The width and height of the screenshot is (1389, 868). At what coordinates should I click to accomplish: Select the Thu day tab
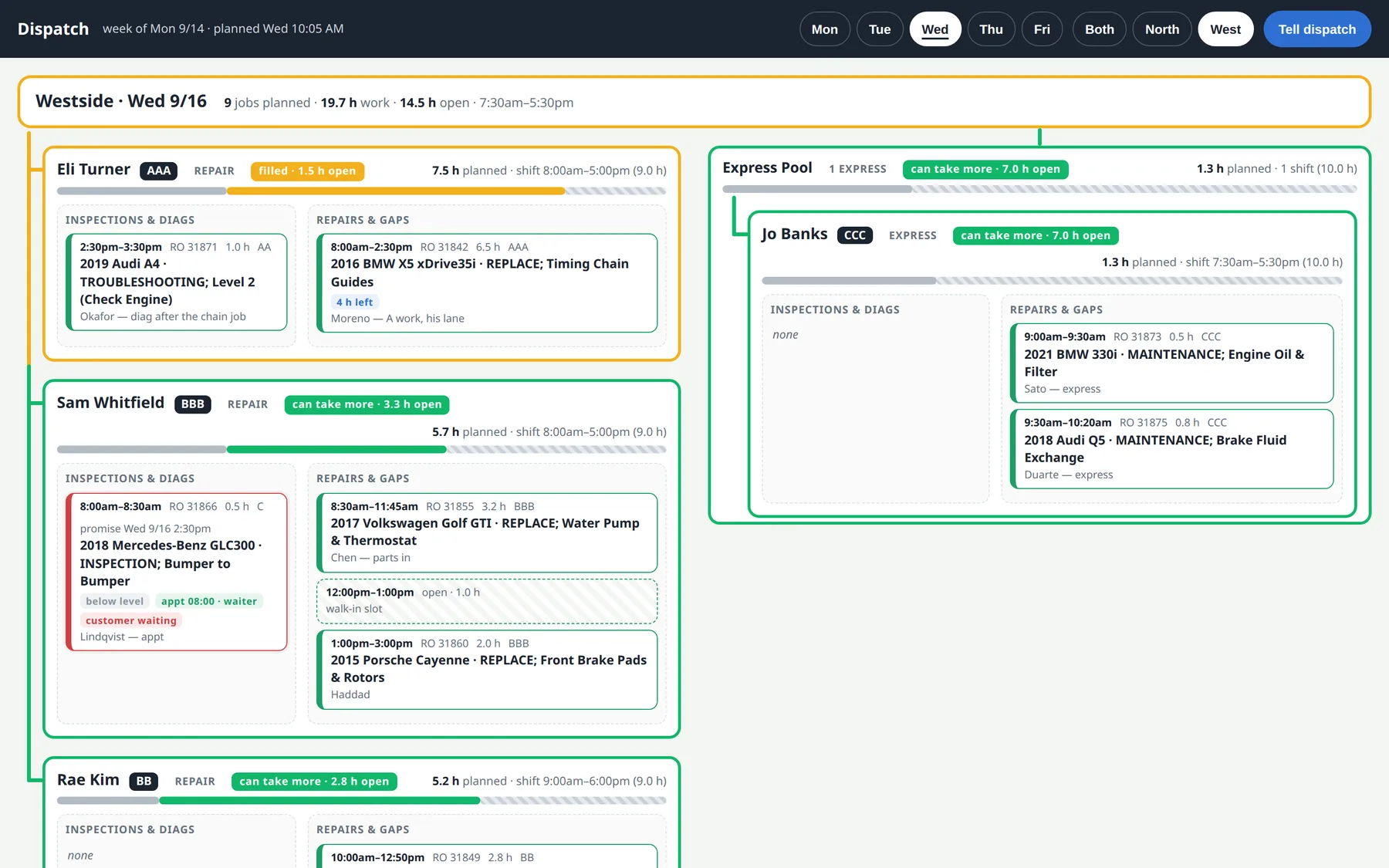tap(991, 29)
